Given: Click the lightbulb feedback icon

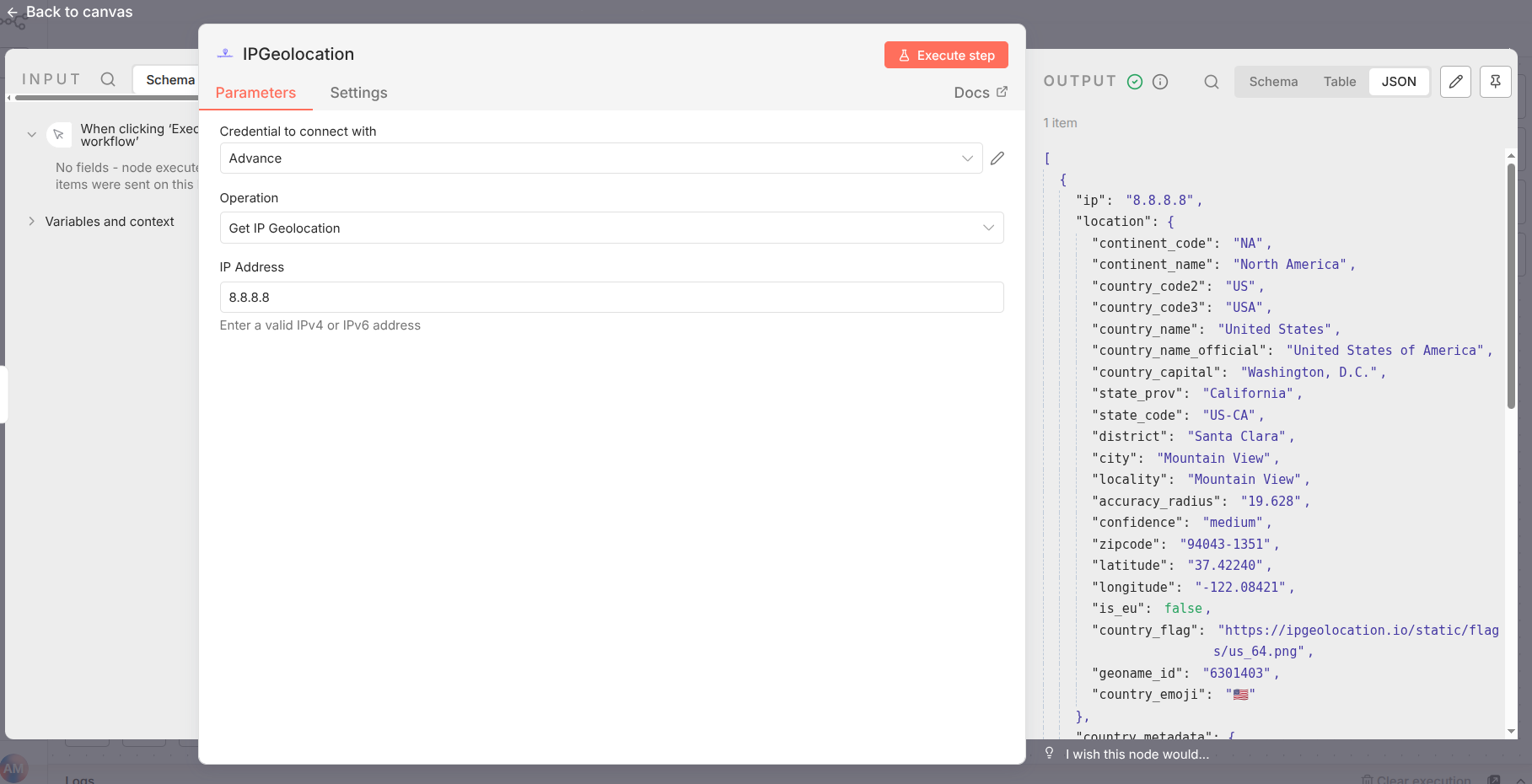Looking at the screenshot, I should (1049, 753).
